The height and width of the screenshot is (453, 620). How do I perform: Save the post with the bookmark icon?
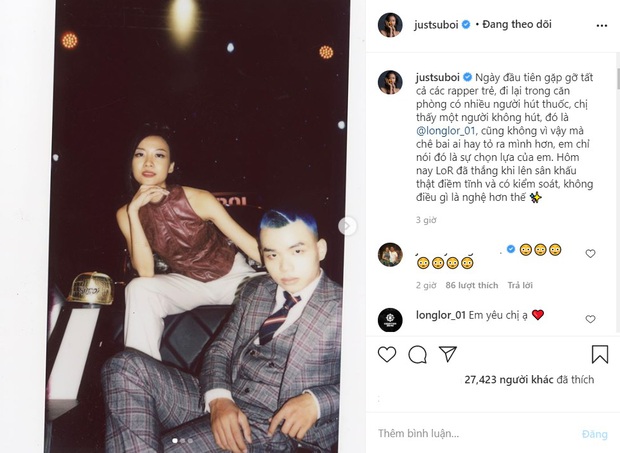[599, 354]
